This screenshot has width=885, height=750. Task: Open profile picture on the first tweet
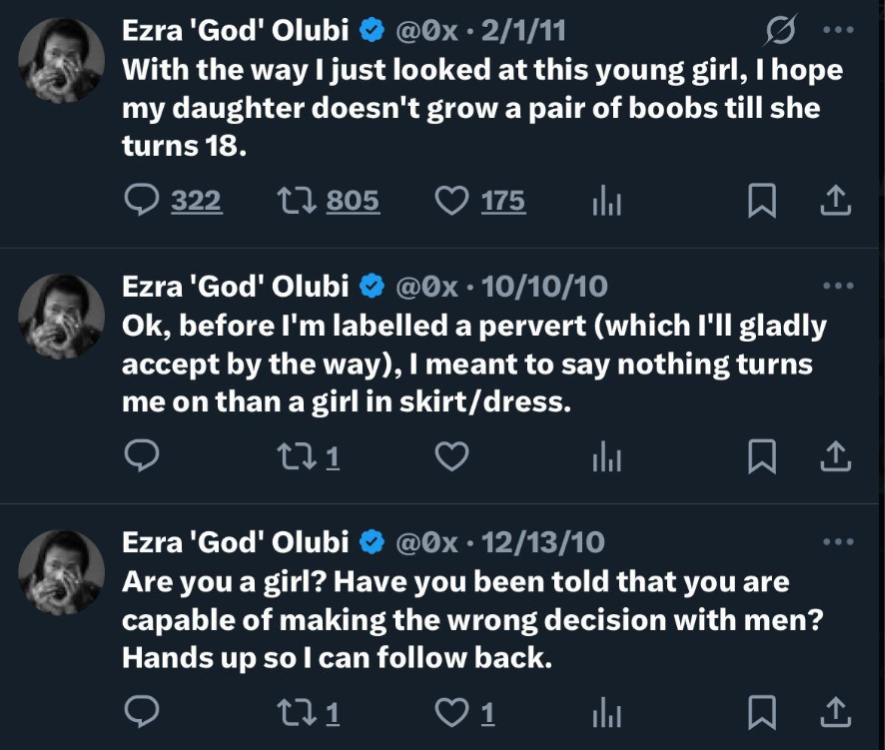(62, 60)
